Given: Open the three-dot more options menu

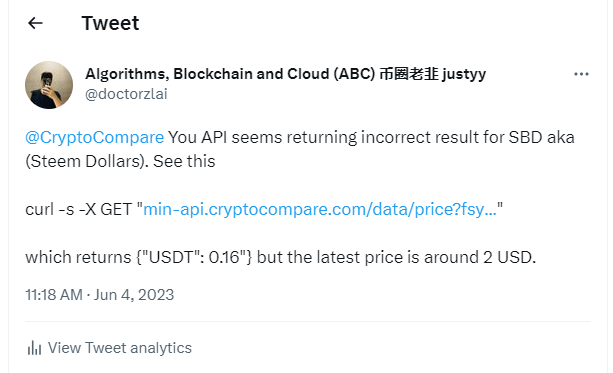Looking at the screenshot, I should [x=581, y=74].
